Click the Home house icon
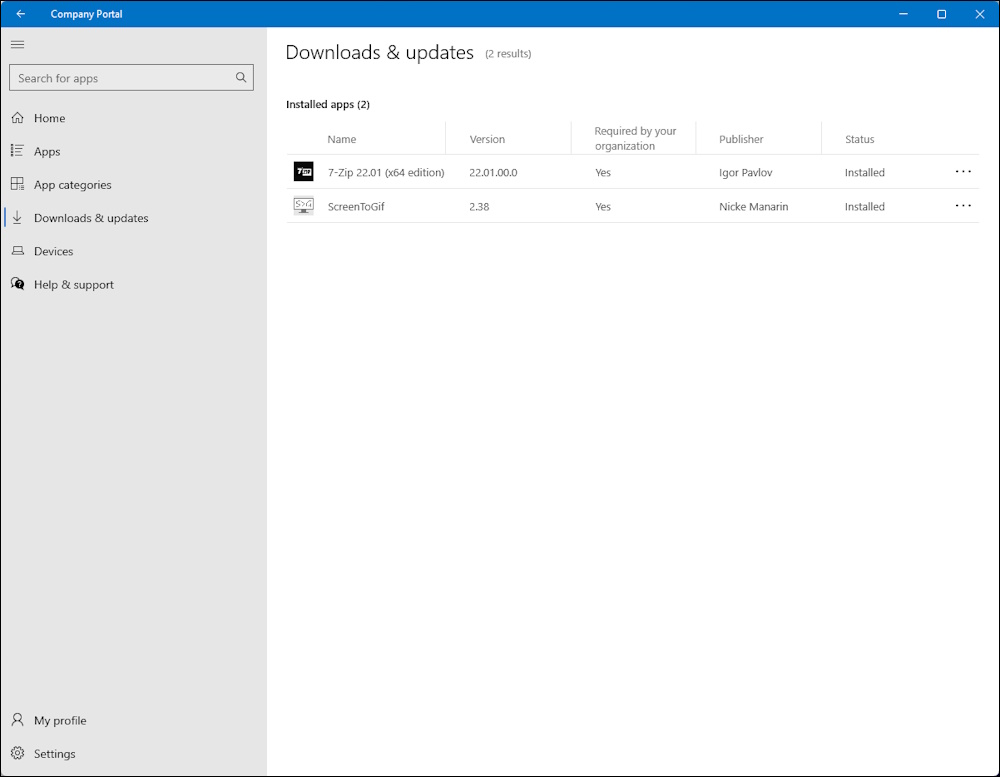The height and width of the screenshot is (777, 1000). 17,117
